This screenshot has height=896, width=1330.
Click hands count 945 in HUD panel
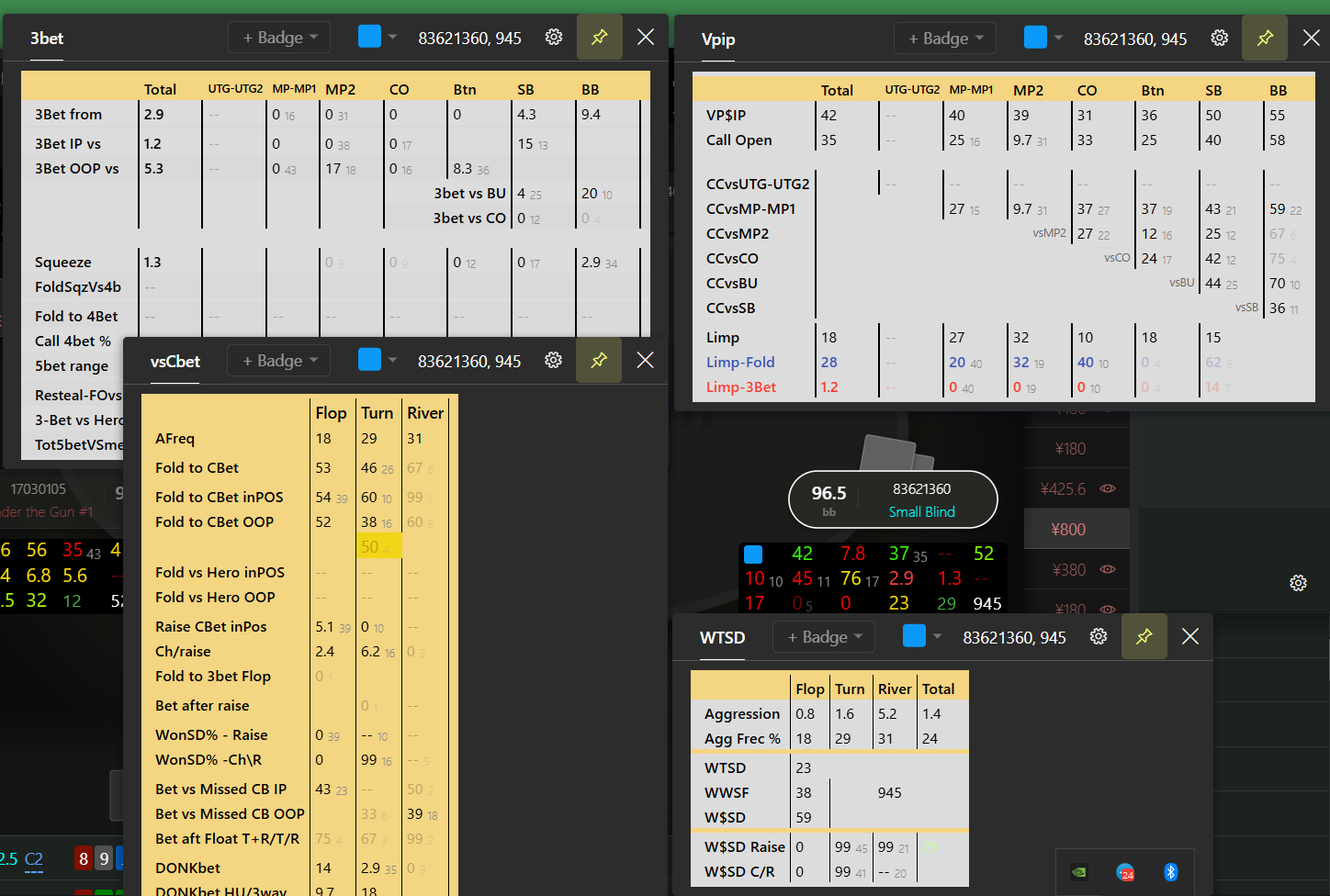987,603
